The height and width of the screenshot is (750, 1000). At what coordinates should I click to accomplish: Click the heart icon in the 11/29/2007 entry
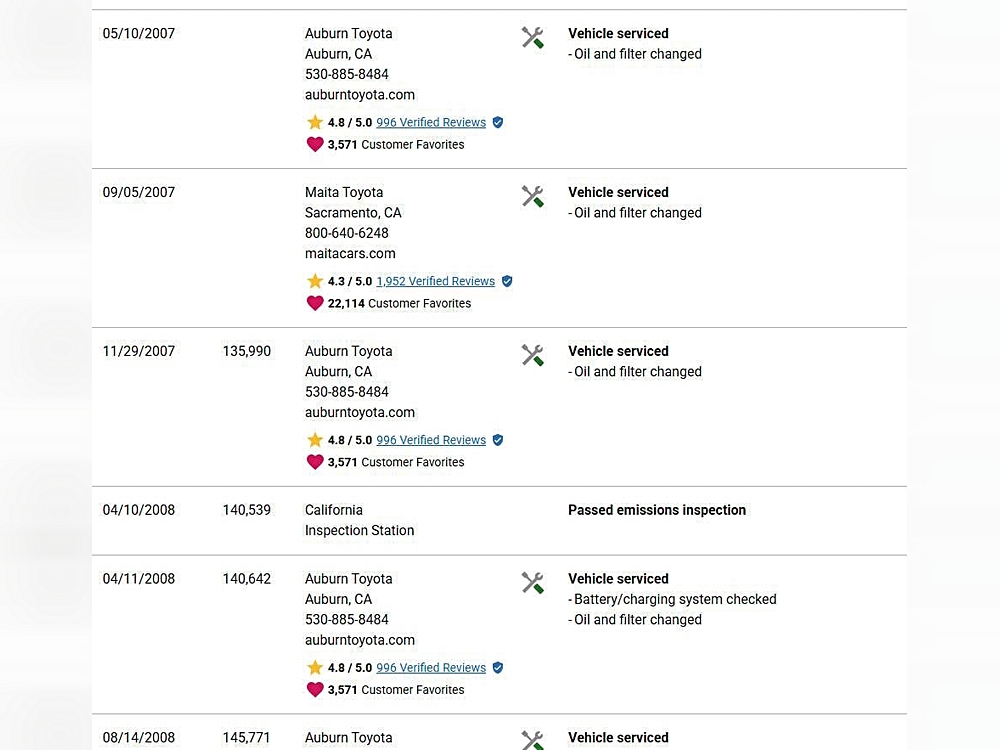[x=315, y=462]
